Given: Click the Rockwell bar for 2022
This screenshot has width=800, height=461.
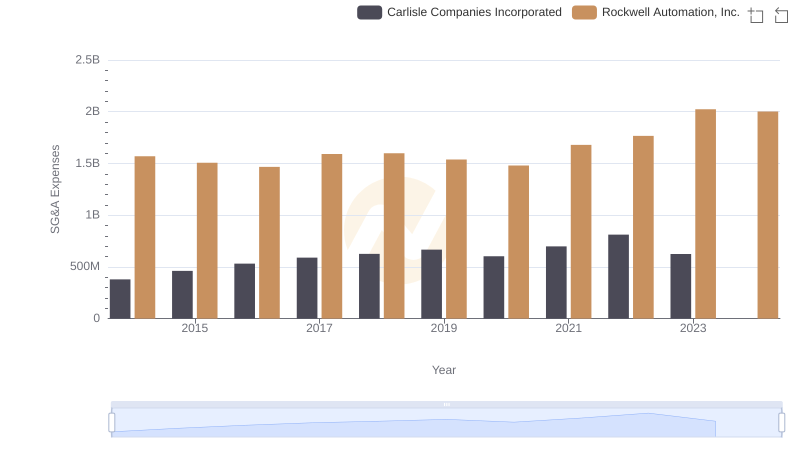Looking at the screenshot, I should [x=643, y=227].
